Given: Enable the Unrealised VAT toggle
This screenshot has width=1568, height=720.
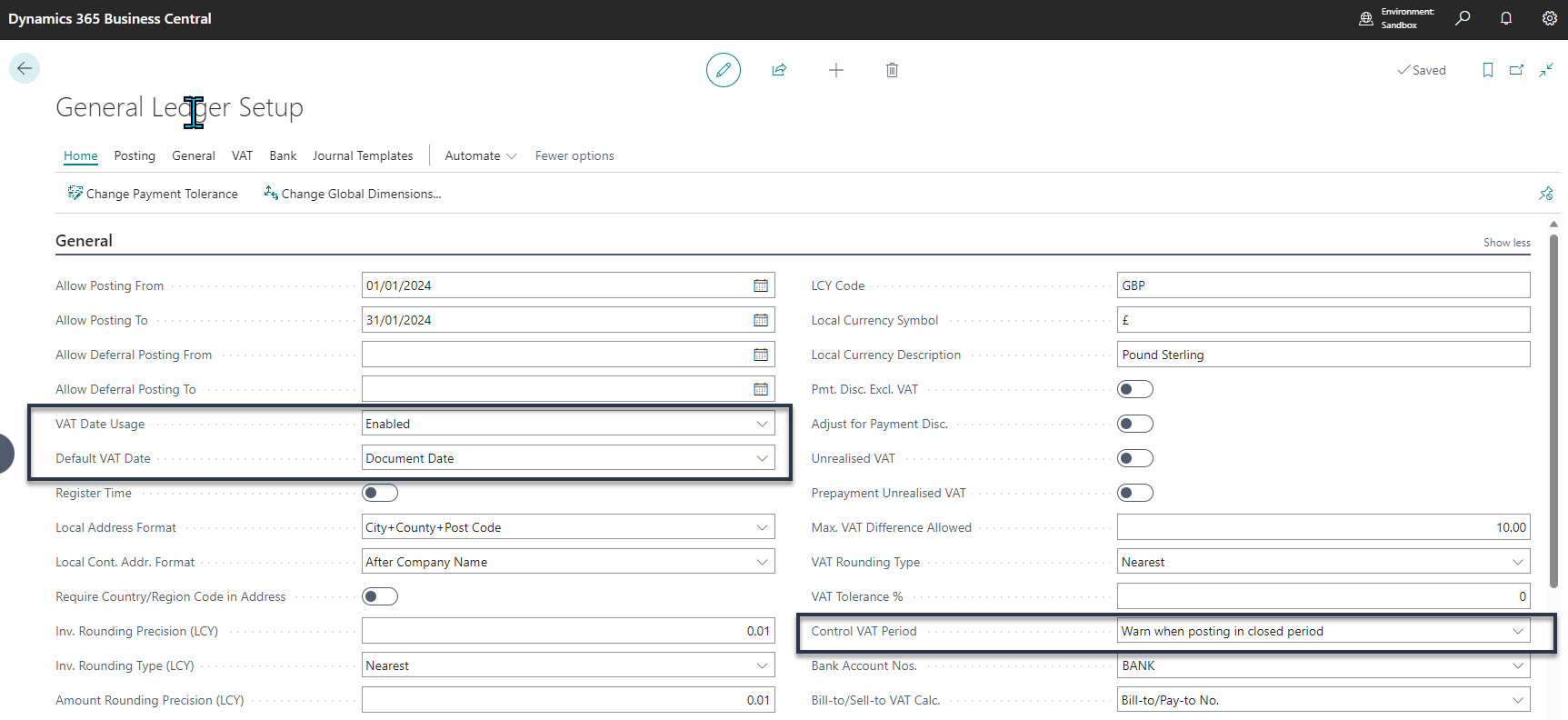Looking at the screenshot, I should pyautogui.click(x=1134, y=458).
